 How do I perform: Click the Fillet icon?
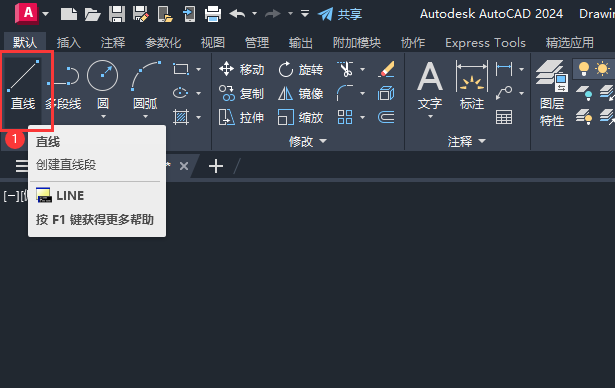click(345, 93)
